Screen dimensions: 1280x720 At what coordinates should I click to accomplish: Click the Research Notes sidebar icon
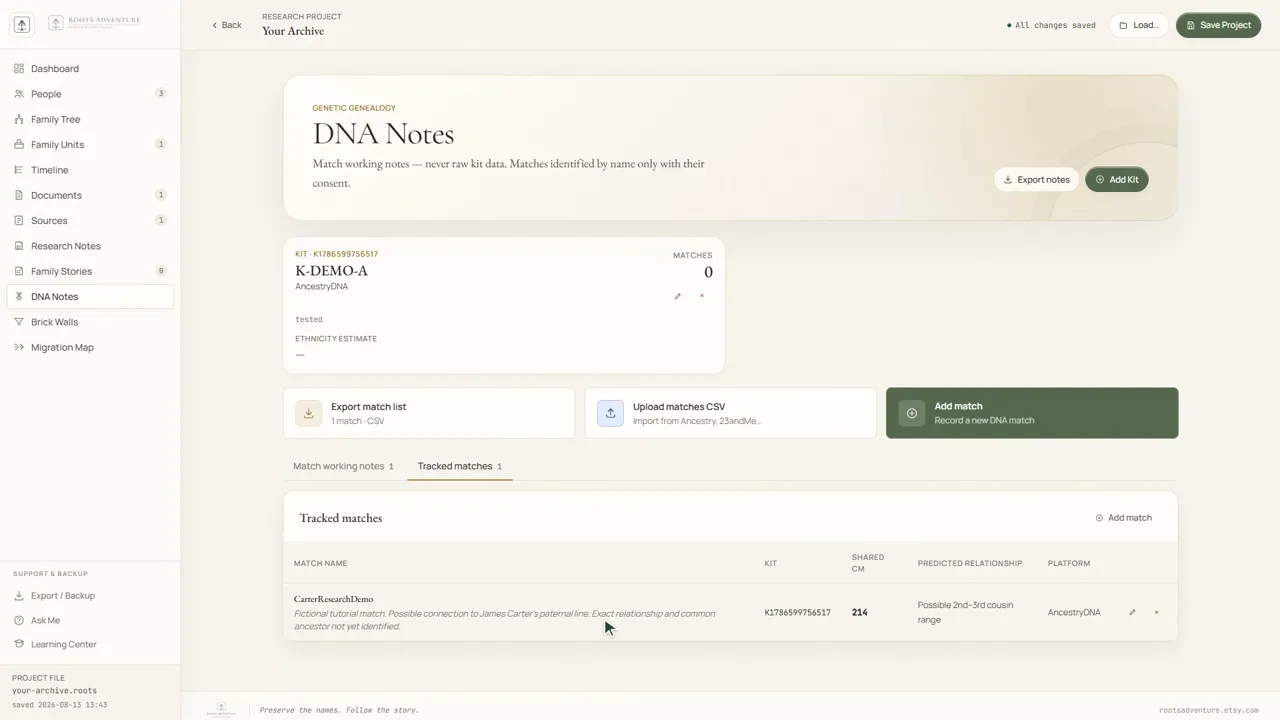[x=19, y=246]
